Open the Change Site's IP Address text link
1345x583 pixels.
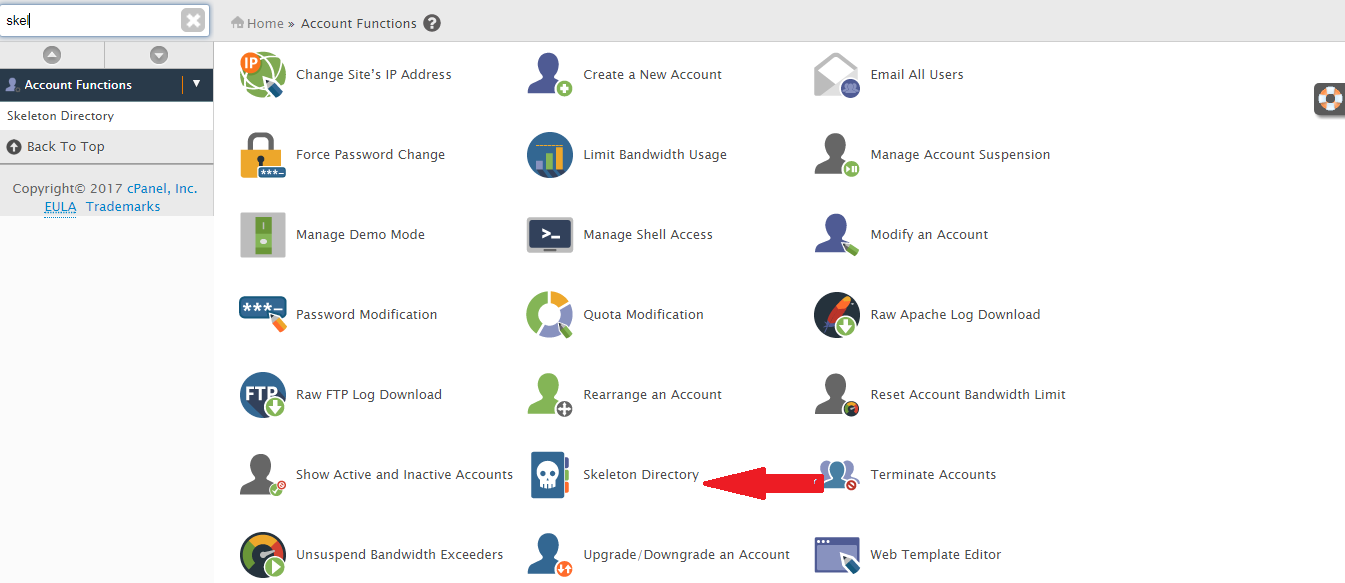click(x=374, y=75)
